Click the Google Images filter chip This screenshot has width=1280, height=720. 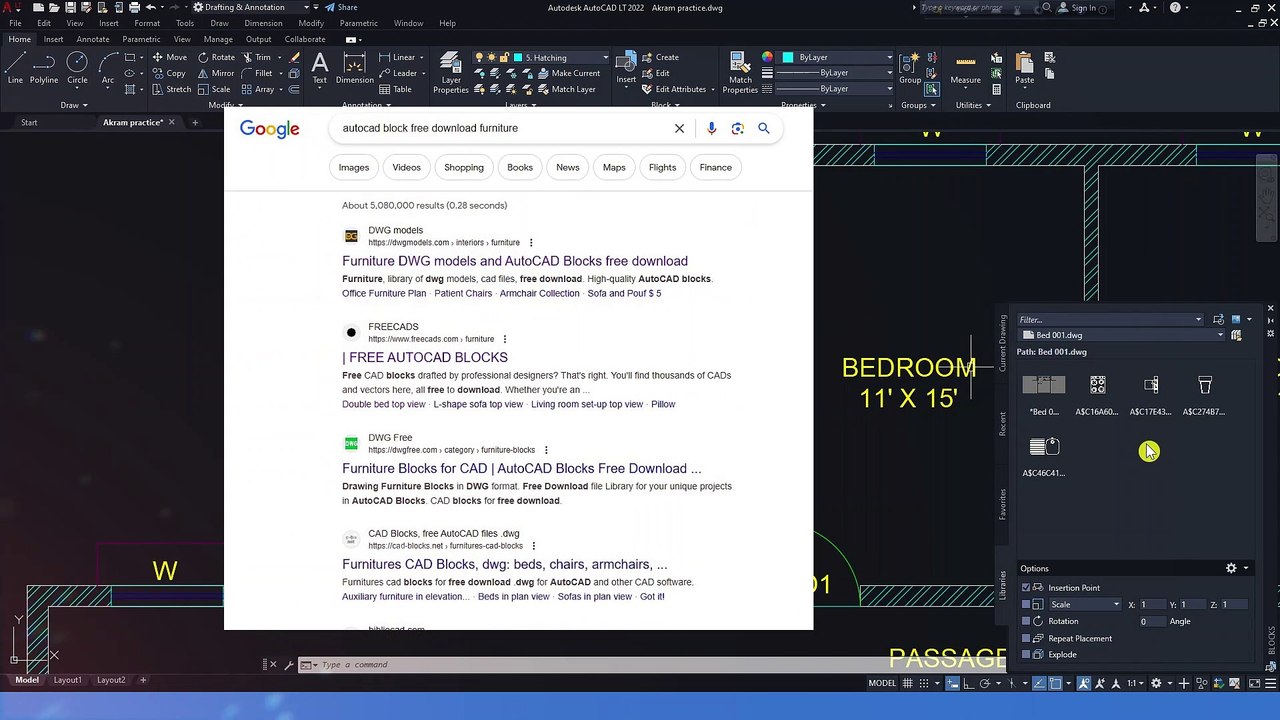(354, 167)
